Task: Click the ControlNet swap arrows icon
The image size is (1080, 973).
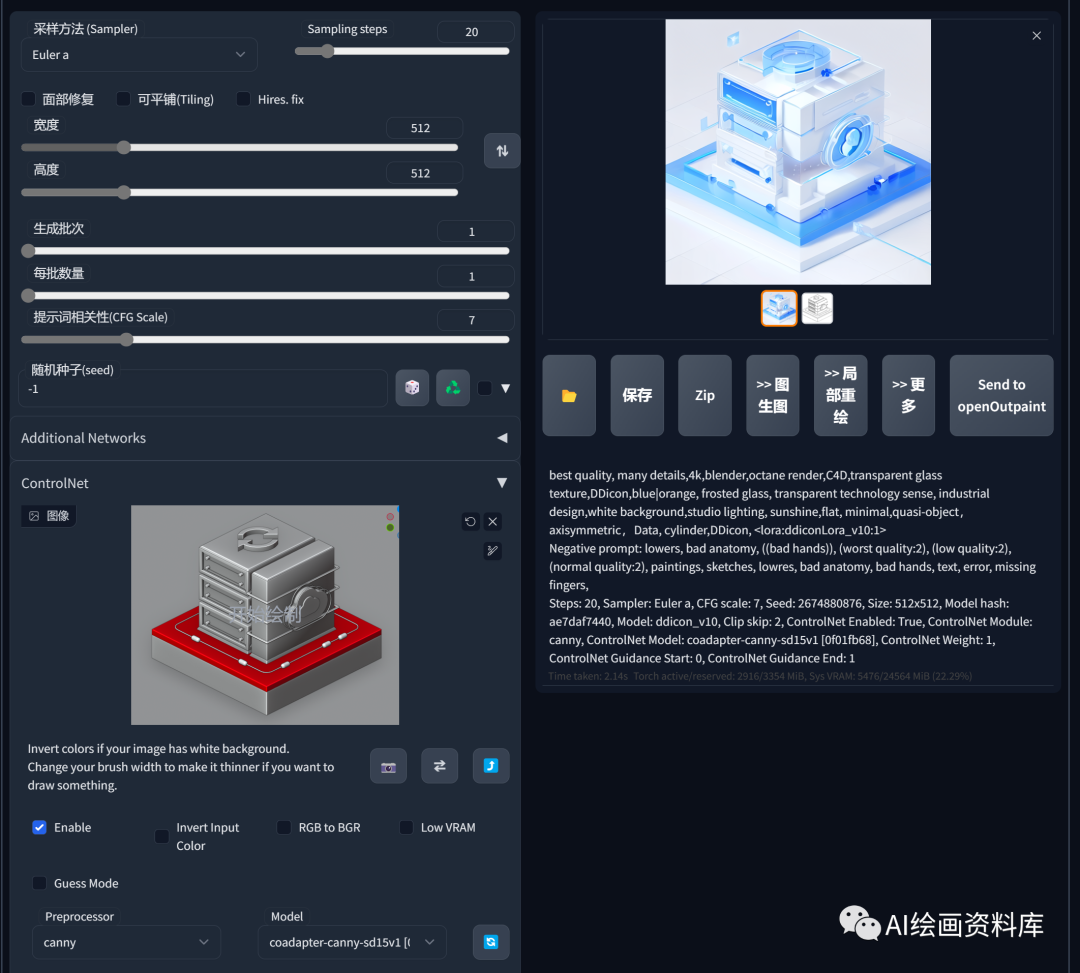Action: pos(439,766)
